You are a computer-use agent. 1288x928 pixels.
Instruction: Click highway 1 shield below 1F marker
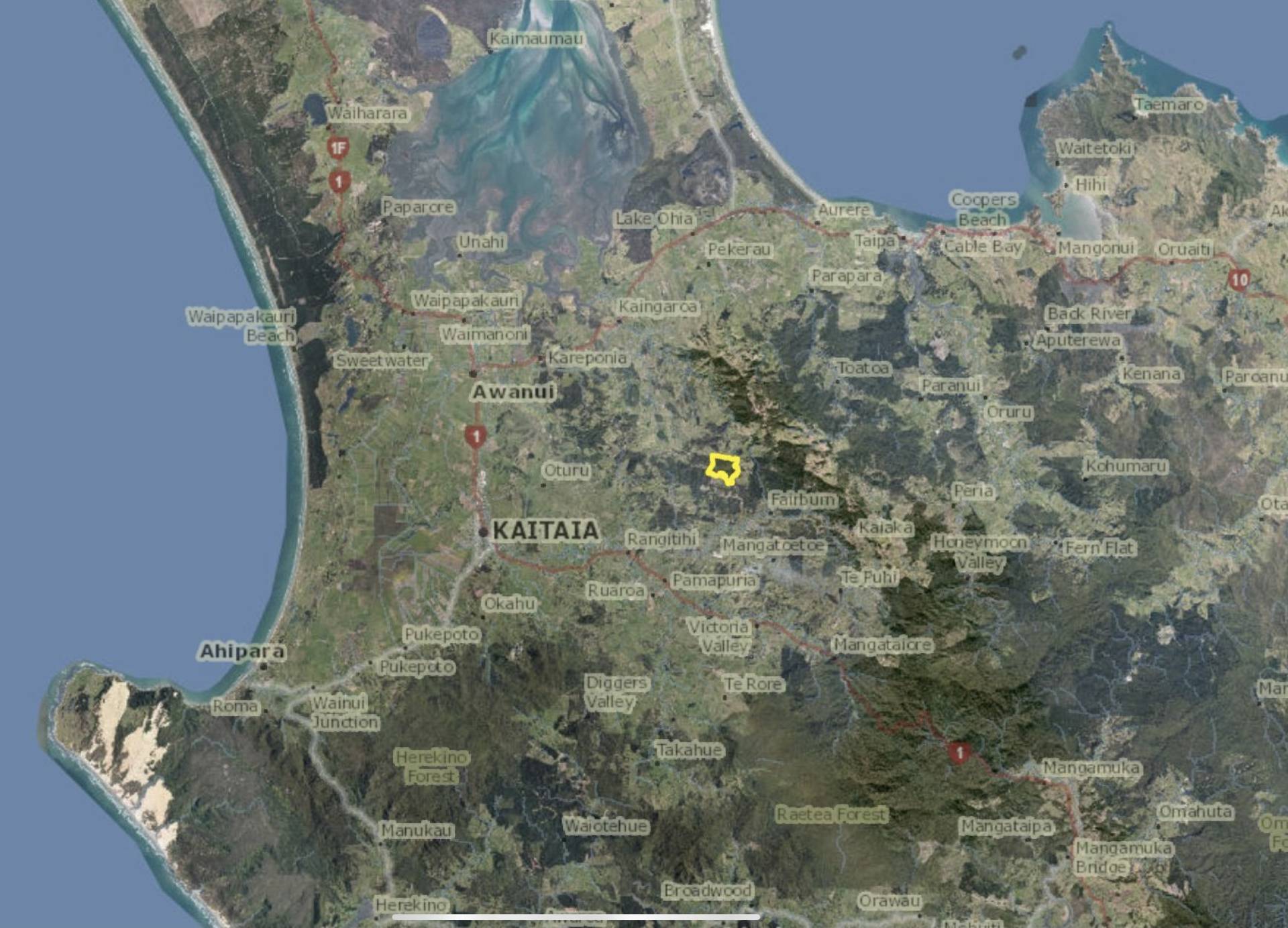(339, 181)
